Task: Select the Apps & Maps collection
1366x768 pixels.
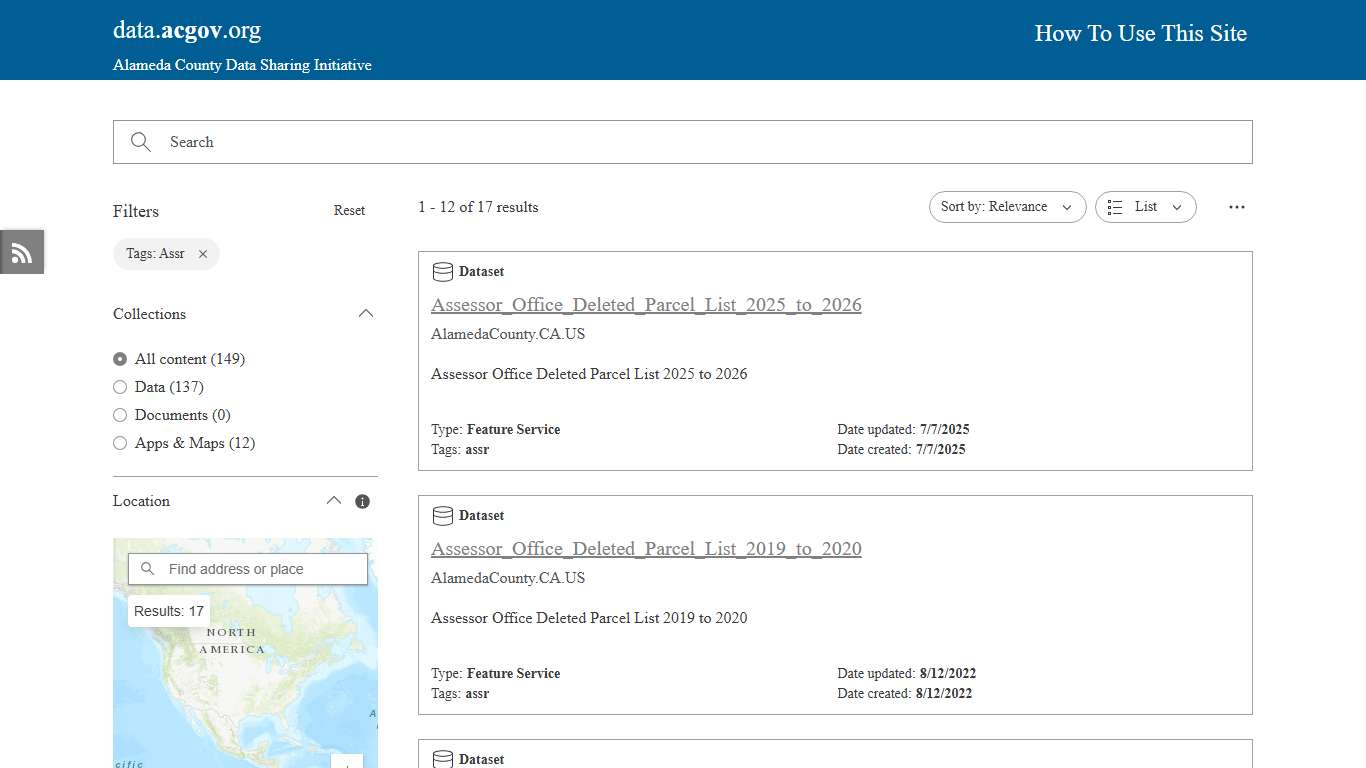Action: 120,443
